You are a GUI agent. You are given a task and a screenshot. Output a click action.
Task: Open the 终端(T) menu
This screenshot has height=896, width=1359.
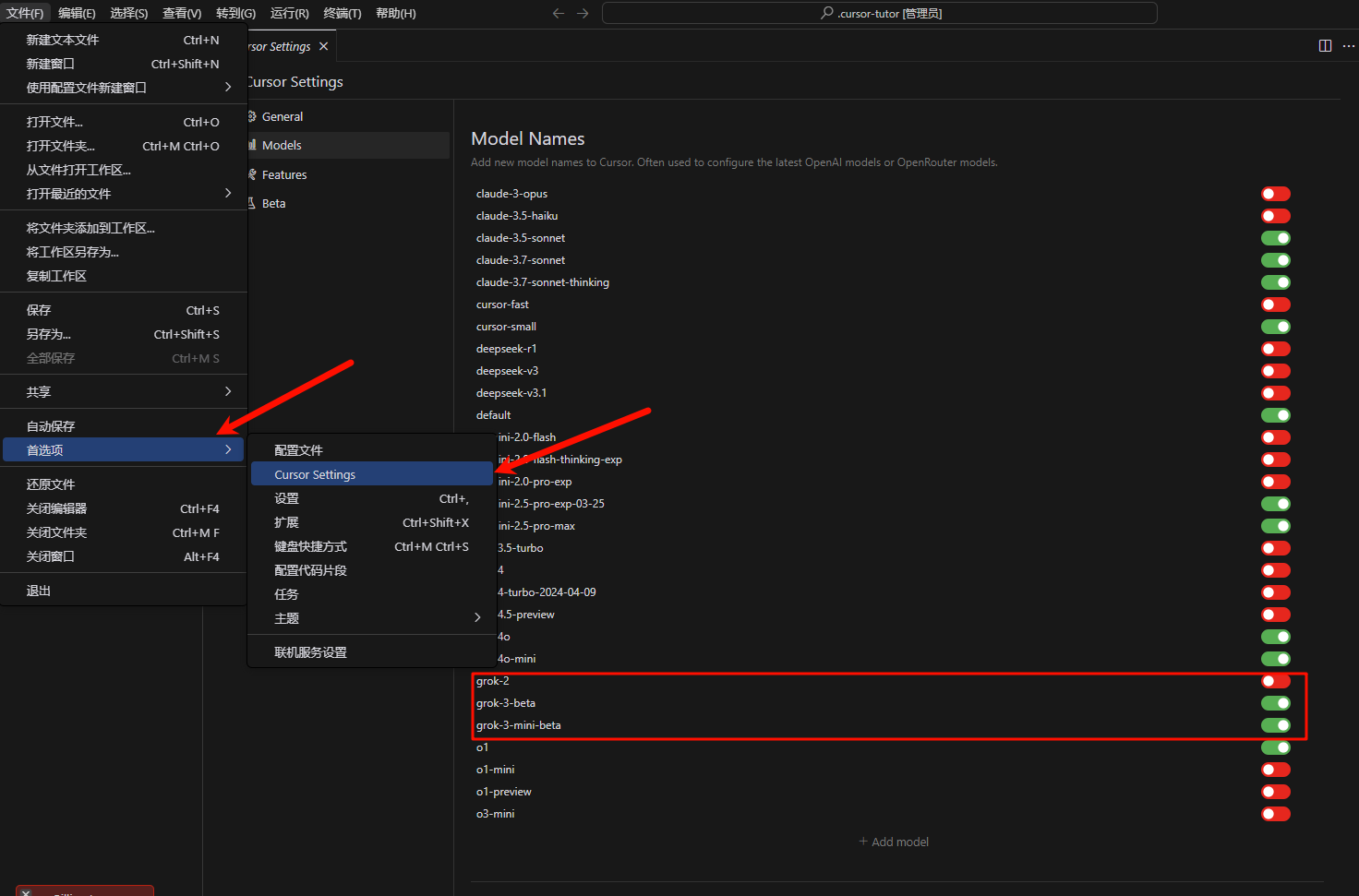(x=343, y=13)
